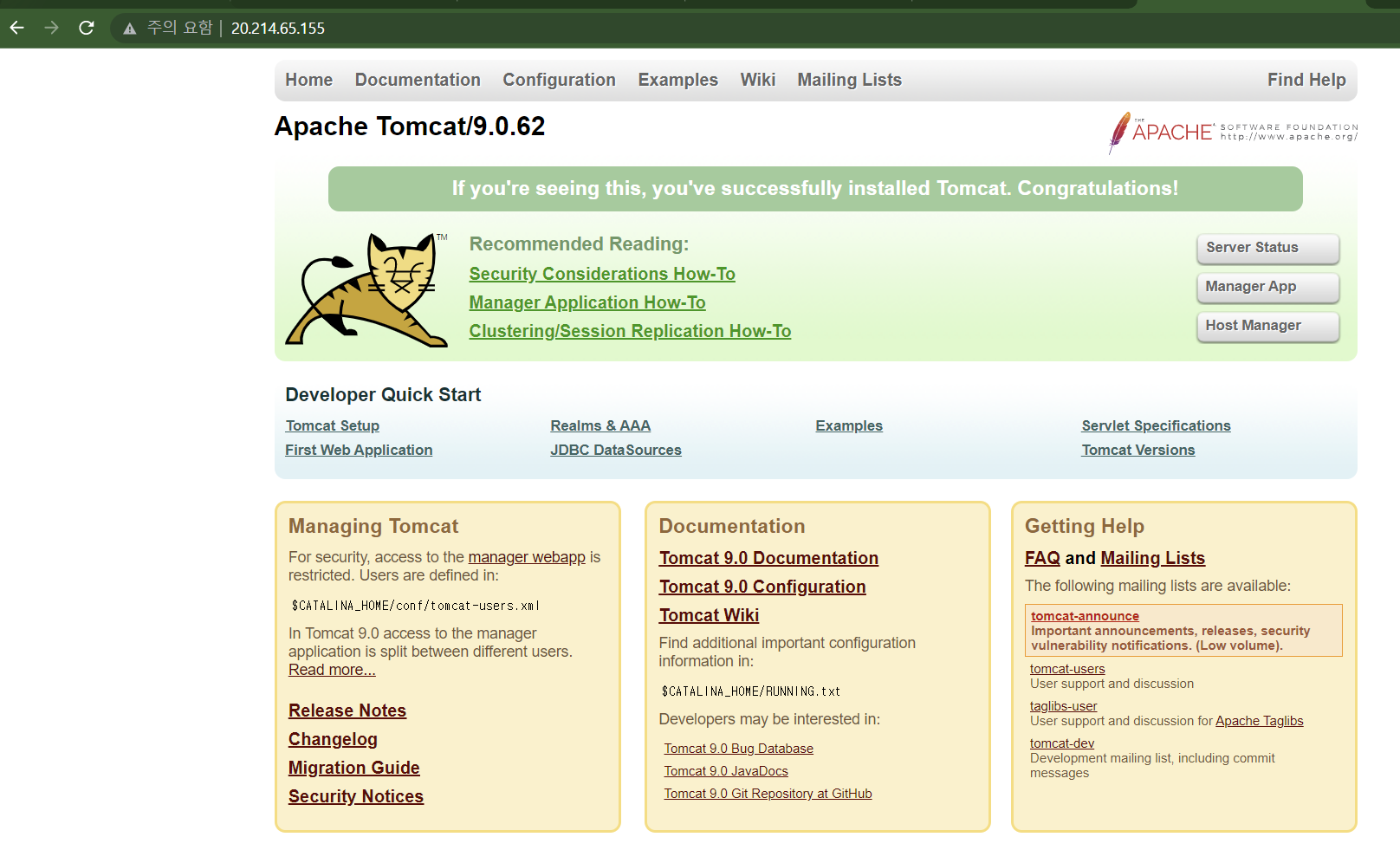Click the browser back arrow
Screen dimensions: 1400x850
pyautogui.click(x=17, y=28)
